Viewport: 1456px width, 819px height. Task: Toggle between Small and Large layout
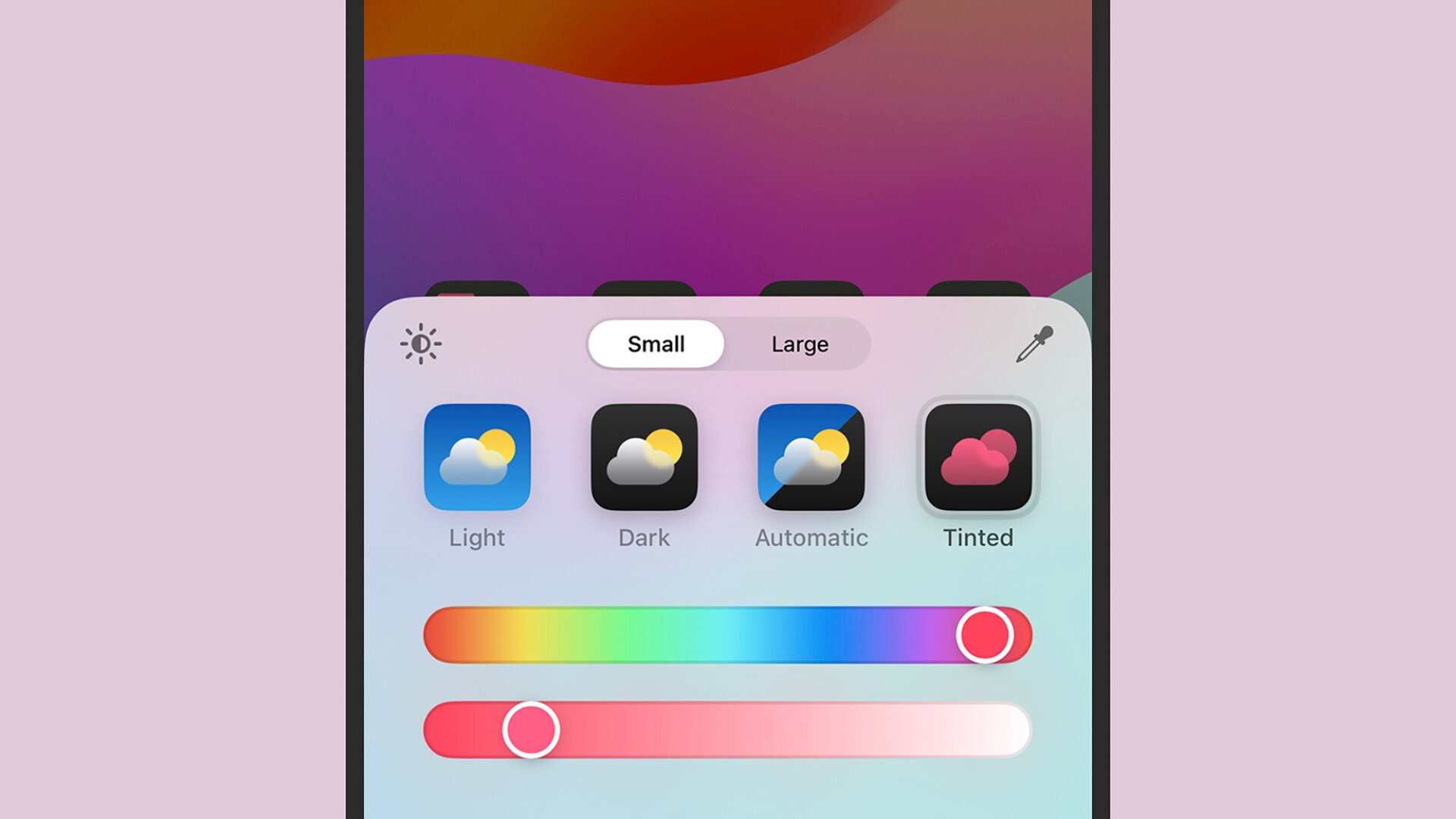point(727,344)
